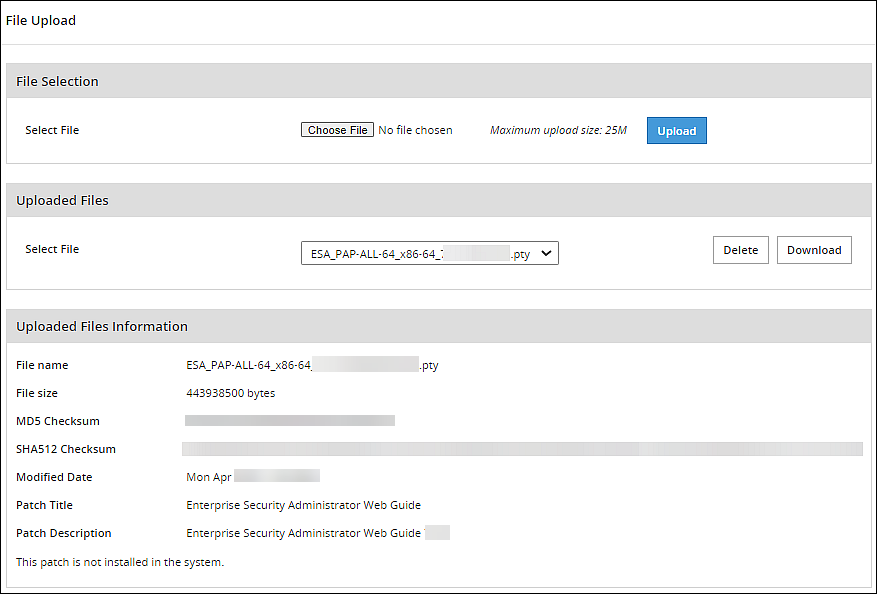Select the ESA_PAP-ALL-64 file in the dropdown
Viewport: 877px width, 594px height.
tap(420, 253)
